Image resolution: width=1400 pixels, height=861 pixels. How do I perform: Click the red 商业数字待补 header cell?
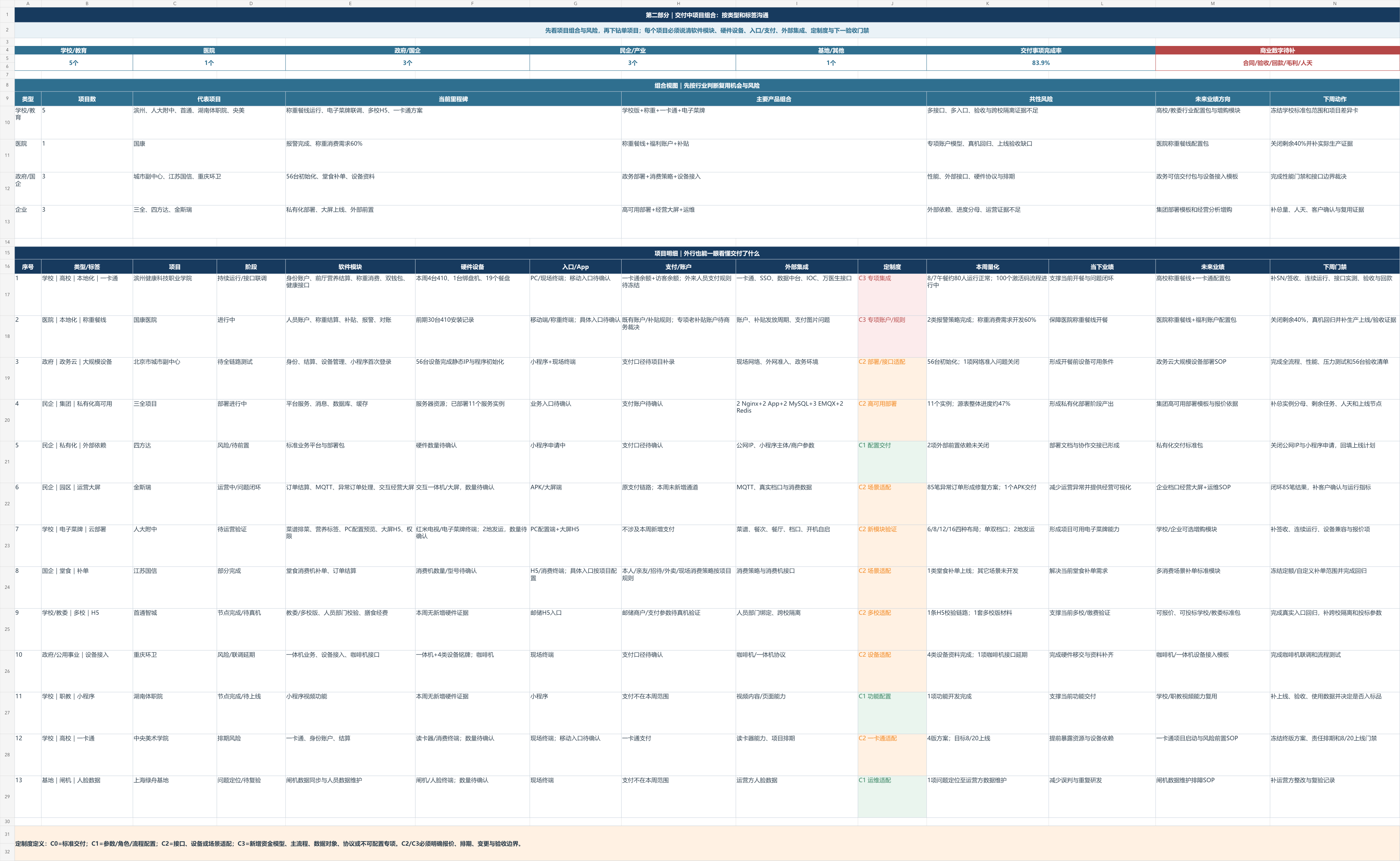pyautogui.click(x=1277, y=50)
